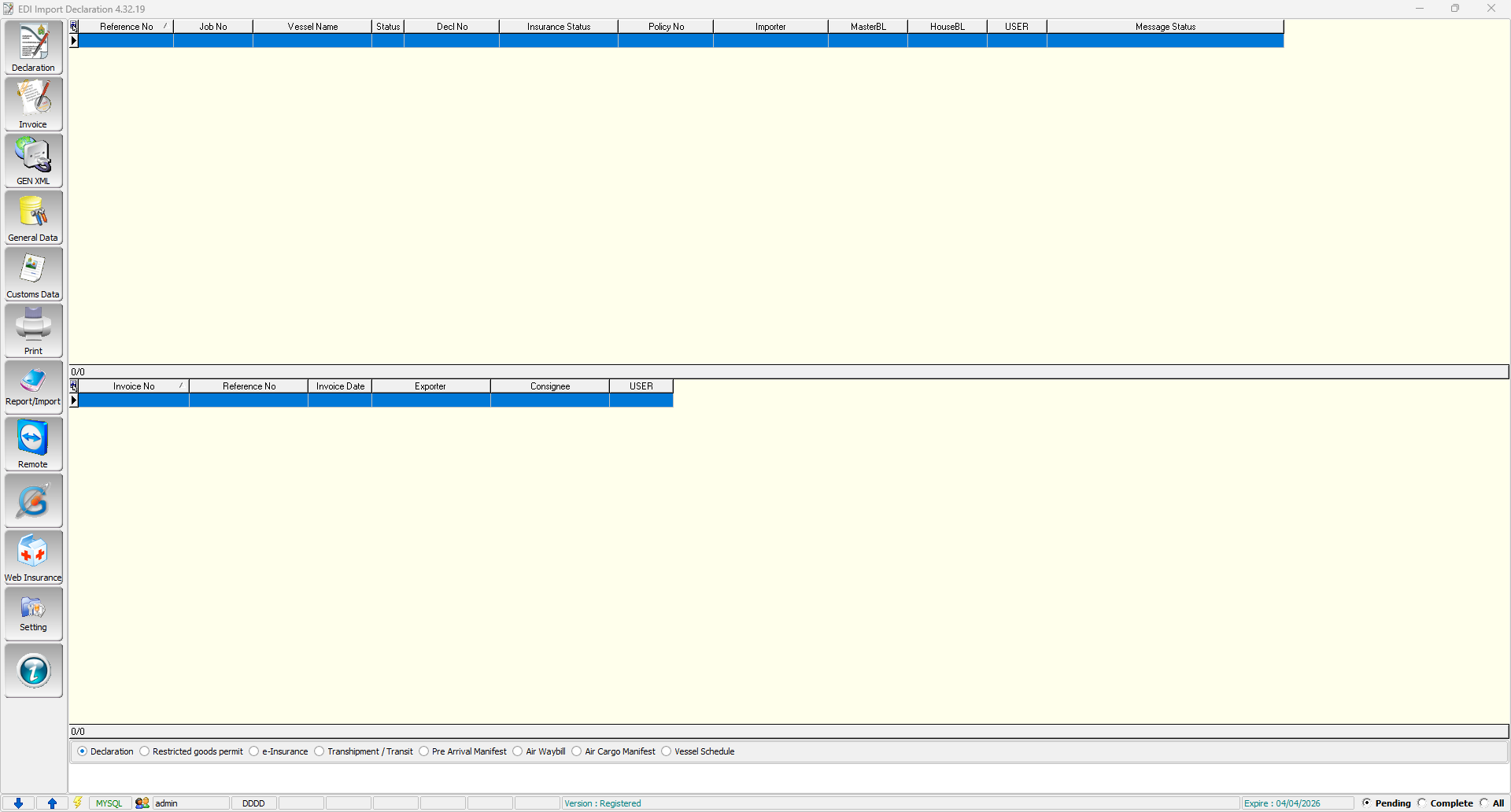1511x812 pixels.
Task: Sort by Invoice No column header
Action: coord(134,386)
